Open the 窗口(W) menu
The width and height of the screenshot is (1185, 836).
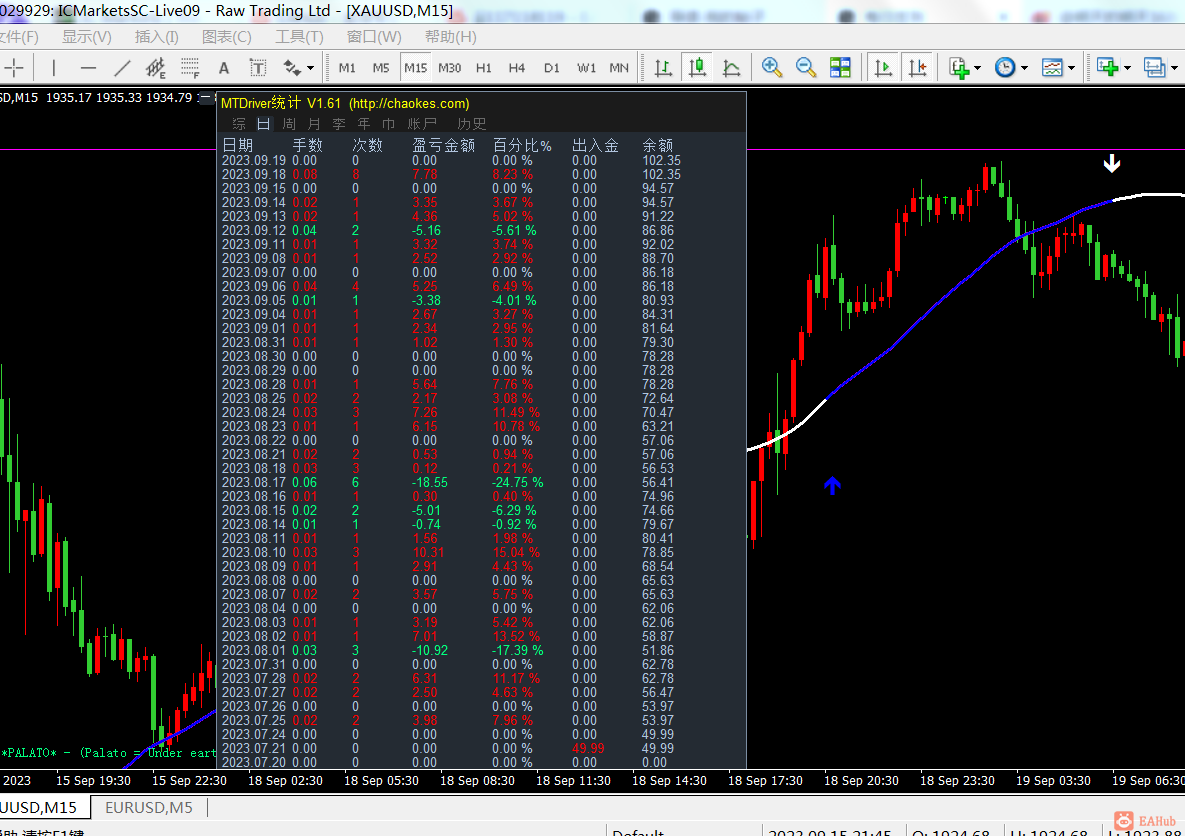pyautogui.click(x=373, y=36)
